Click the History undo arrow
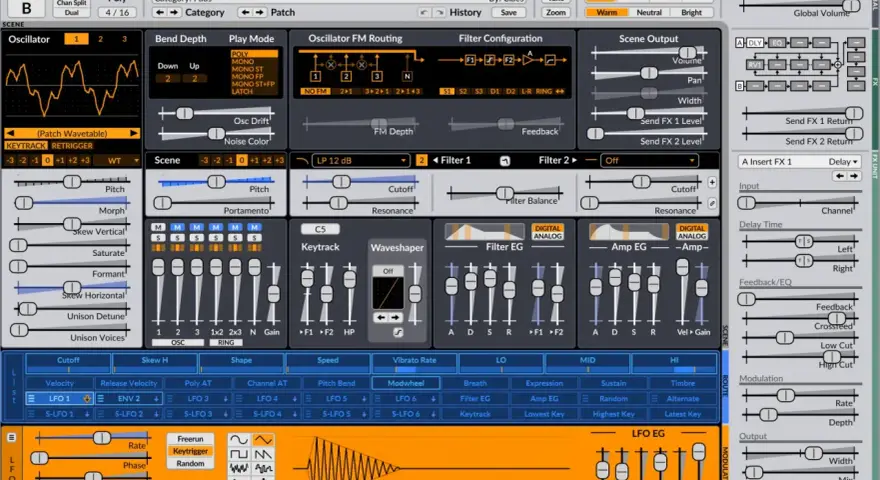Viewport: 880px width, 480px height. (424, 12)
